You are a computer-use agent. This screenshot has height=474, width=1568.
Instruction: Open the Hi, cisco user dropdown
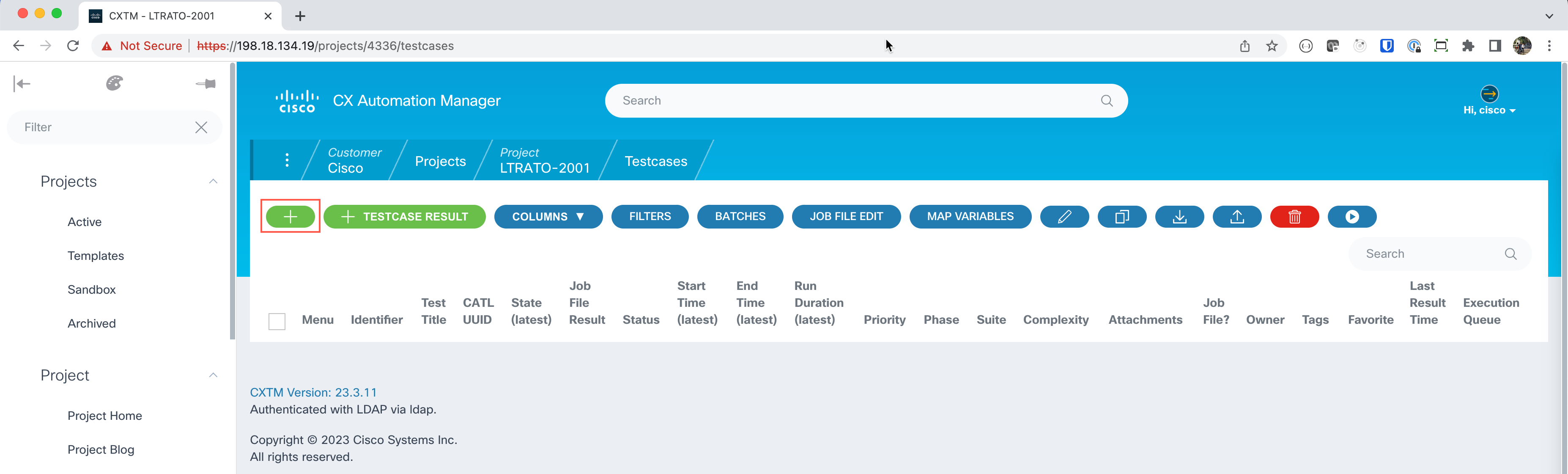(1489, 110)
